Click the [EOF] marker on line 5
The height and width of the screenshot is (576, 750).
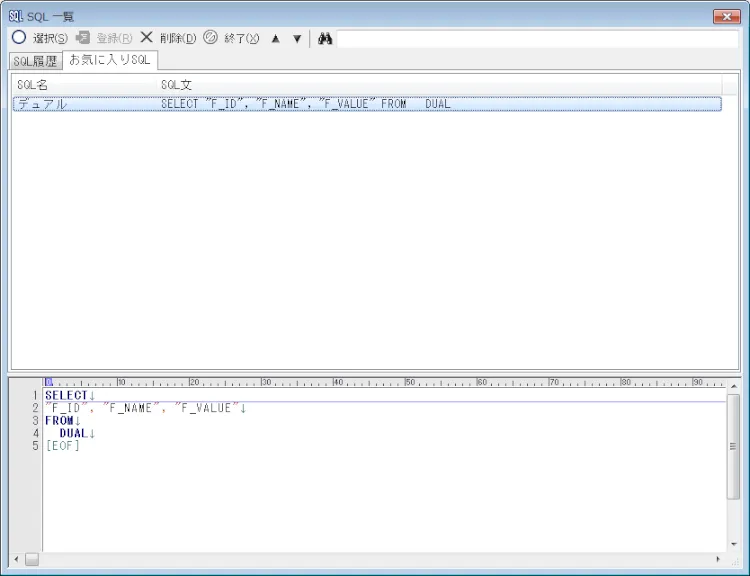click(x=63, y=446)
